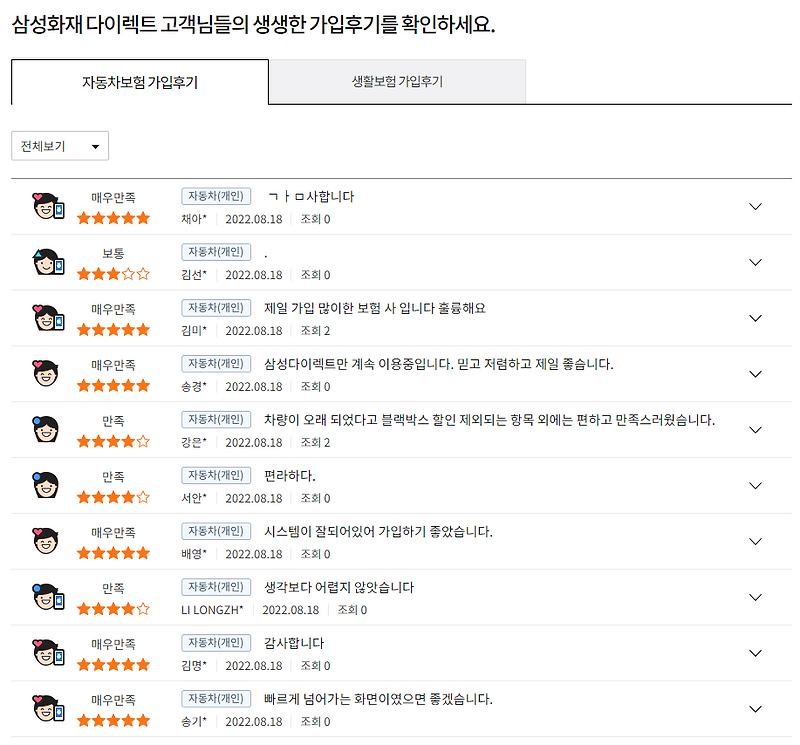
Task: Expand the review by 송경*
Action: [x=755, y=374]
